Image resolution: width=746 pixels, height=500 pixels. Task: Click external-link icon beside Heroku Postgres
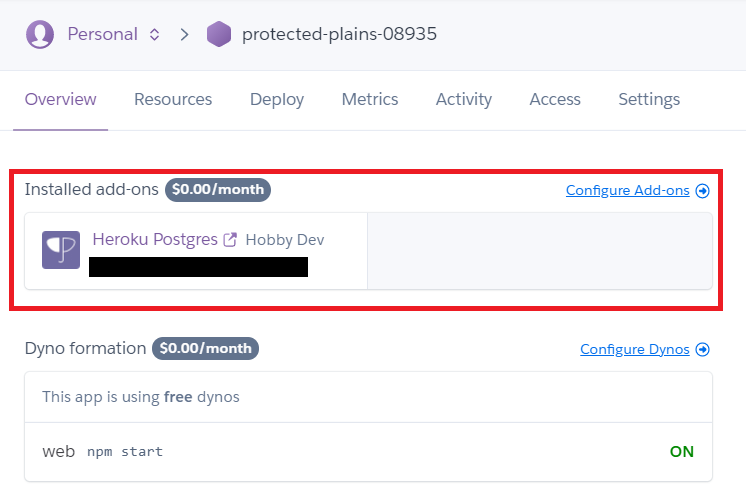(x=230, y=239)
